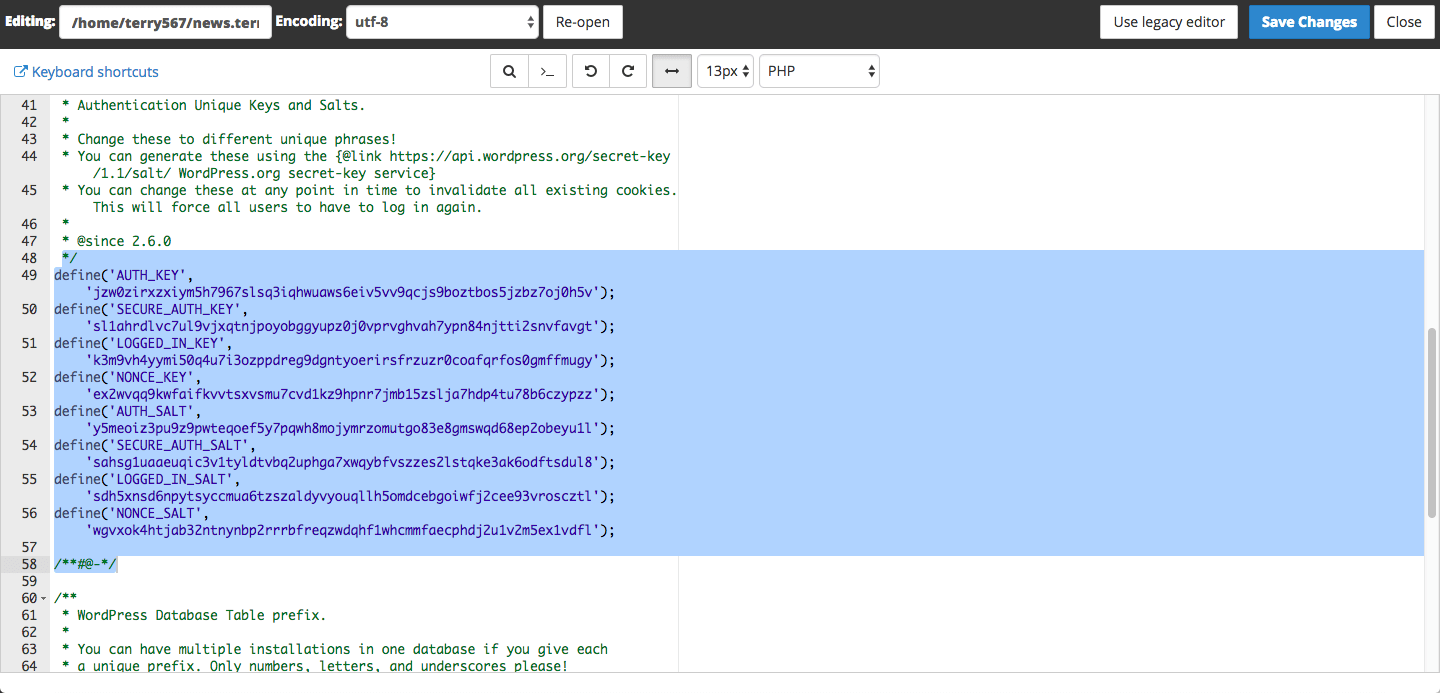The image size is (1440, 693).
Task: Click line number 49 in gutter
Action: 29,275
